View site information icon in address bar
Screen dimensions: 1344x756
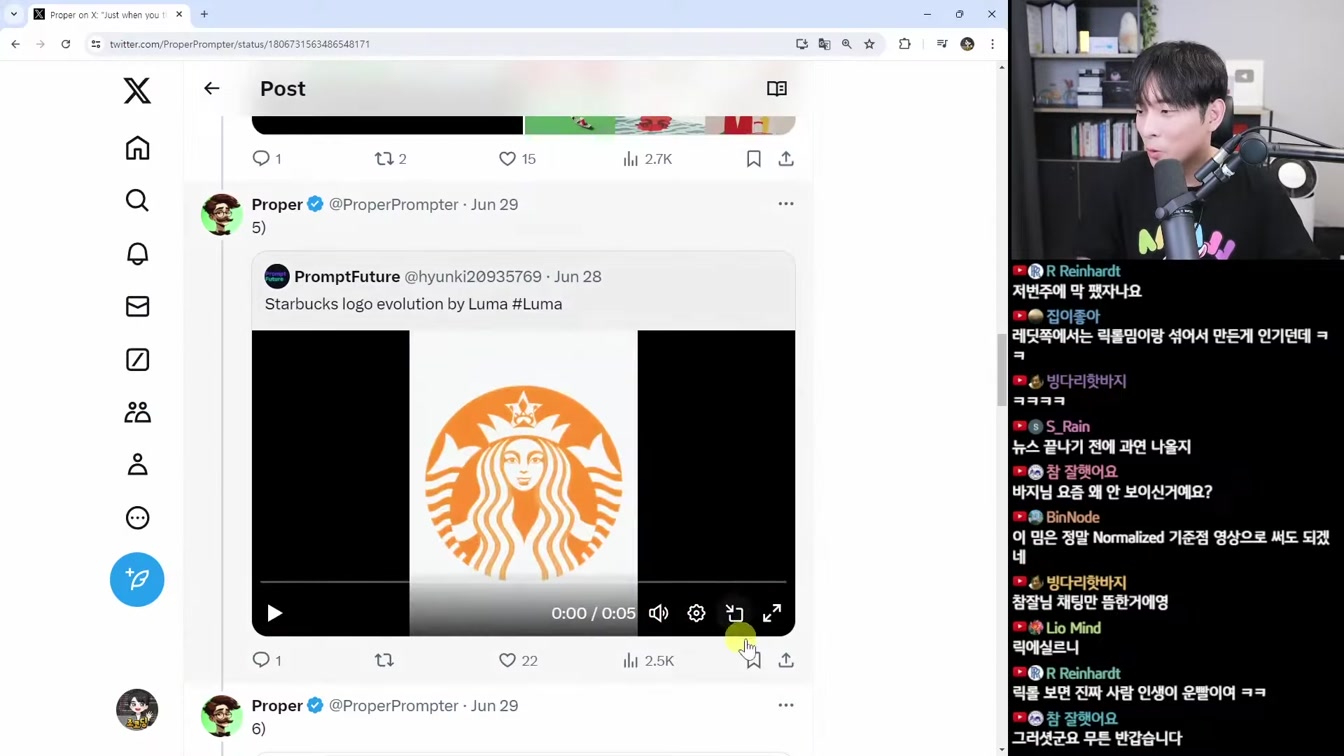point(96,44)
